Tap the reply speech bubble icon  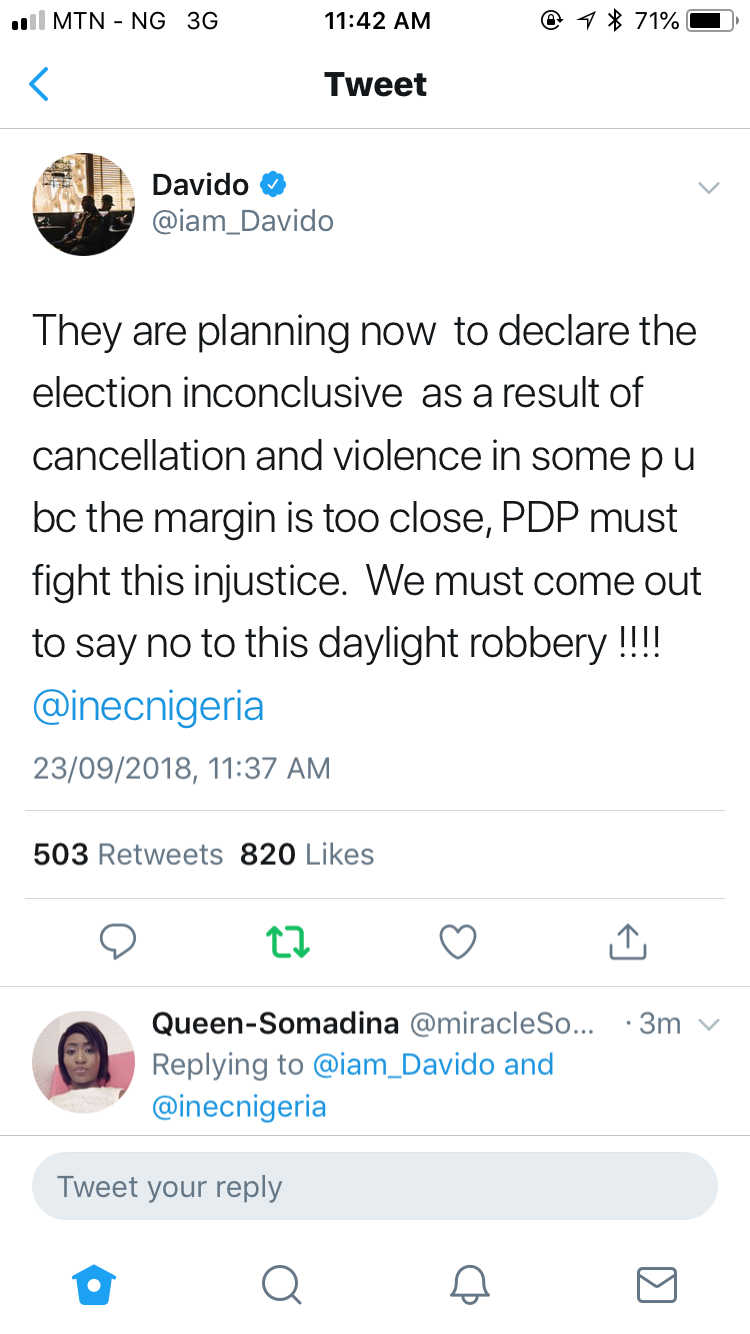pos(118,941)
